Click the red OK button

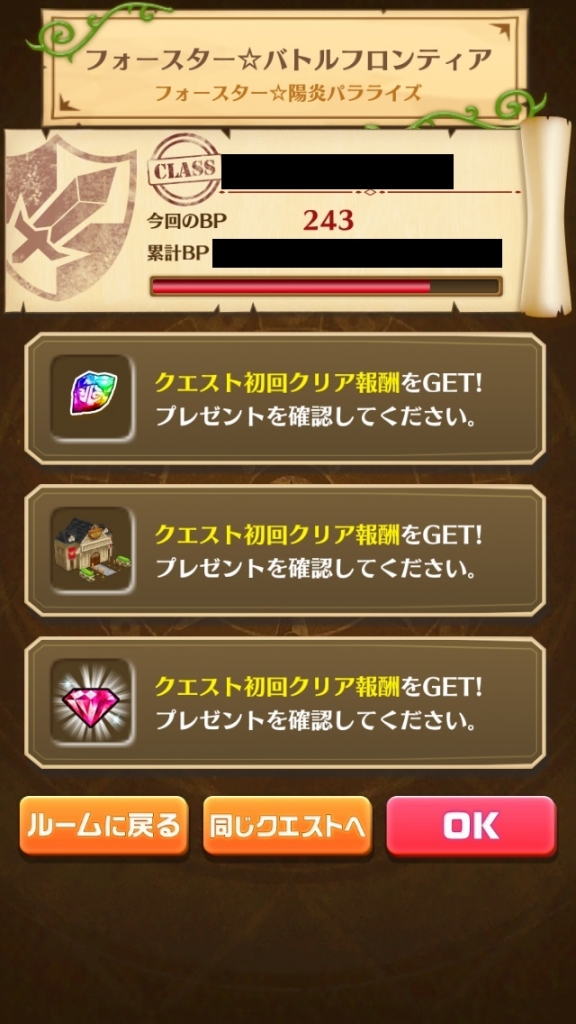[472, 825]
